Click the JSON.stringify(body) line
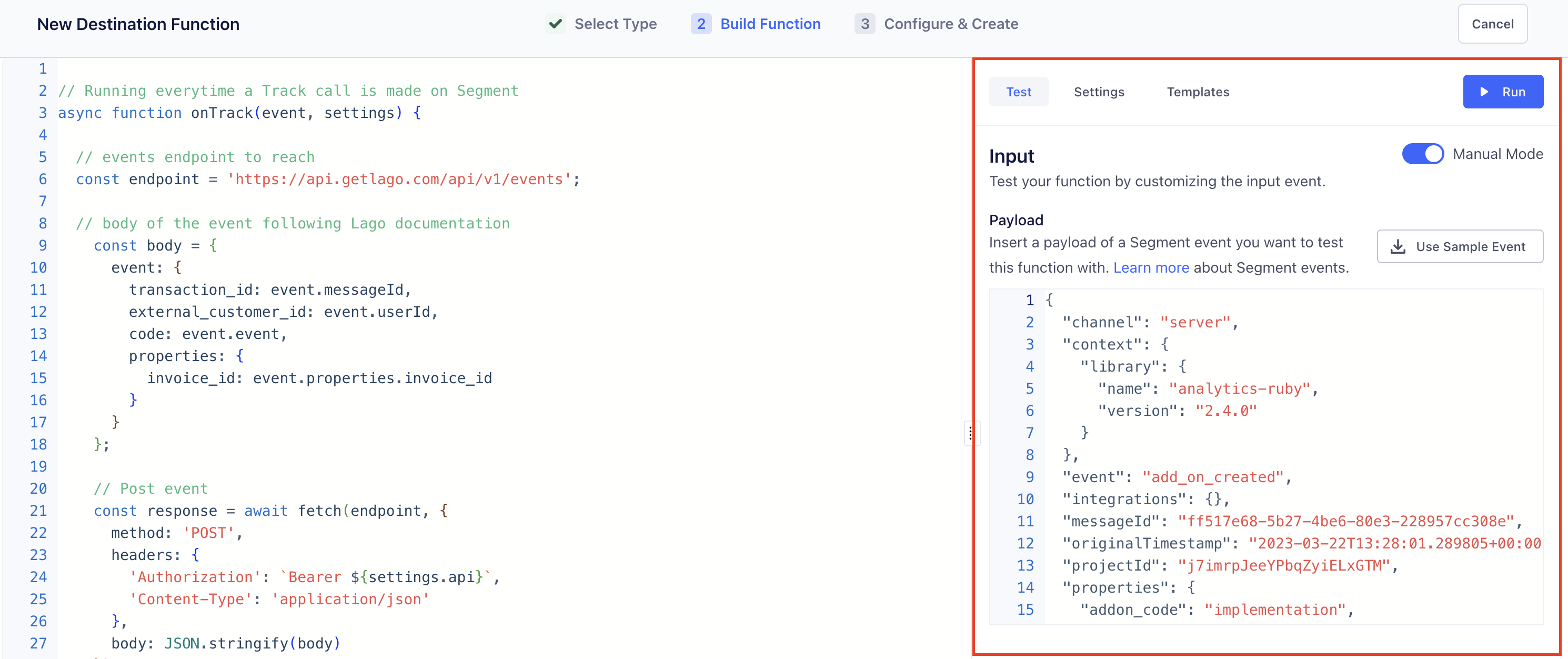This screenshot has height=659, width=1568. 225,643
